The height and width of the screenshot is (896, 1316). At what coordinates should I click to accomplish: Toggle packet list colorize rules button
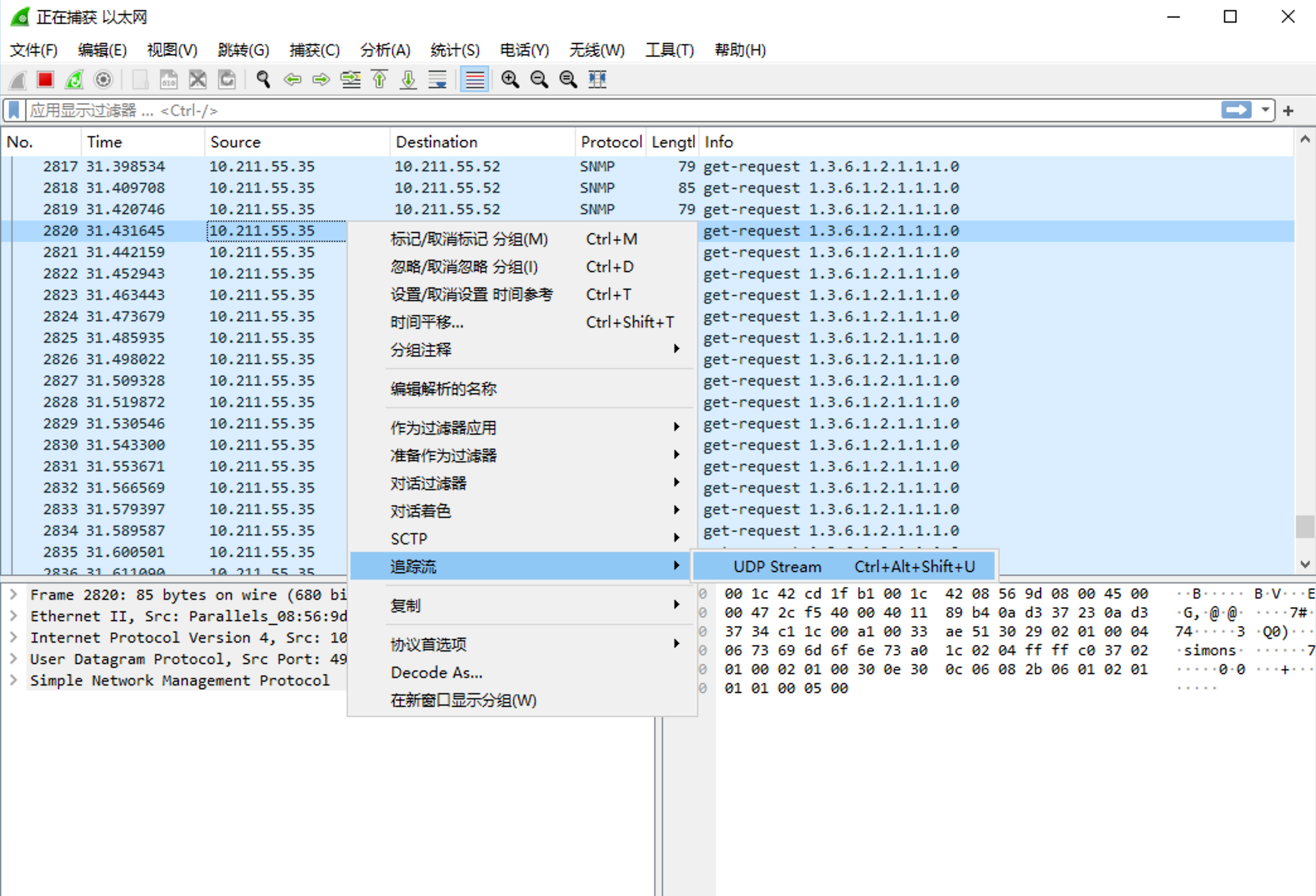pos(475,79)
